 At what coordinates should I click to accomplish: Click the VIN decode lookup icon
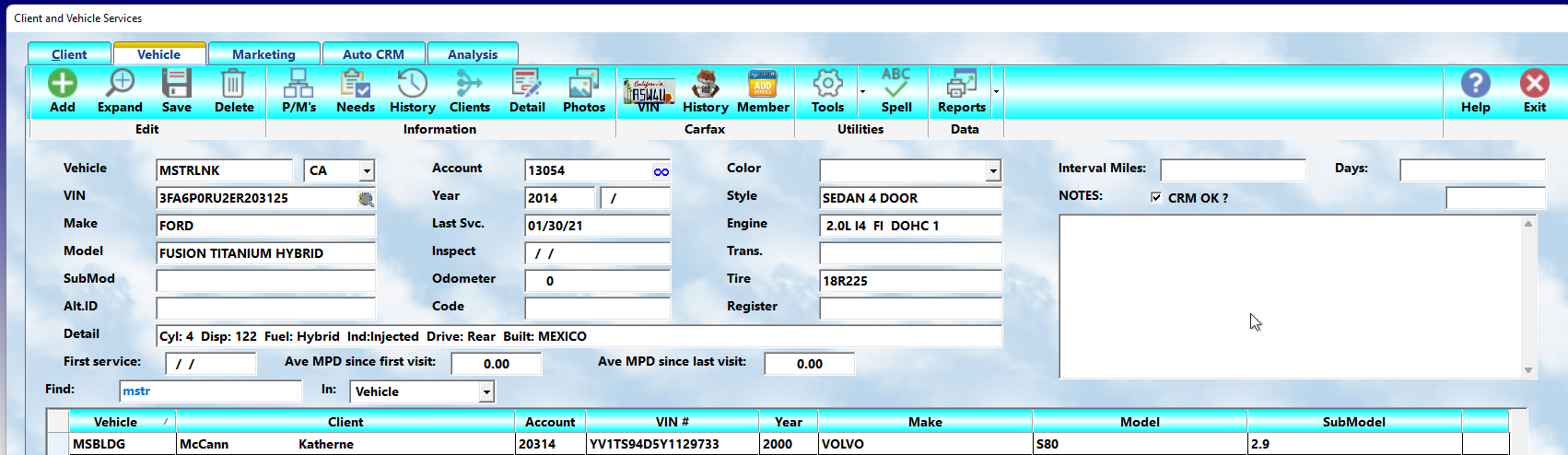pos(366,199)
